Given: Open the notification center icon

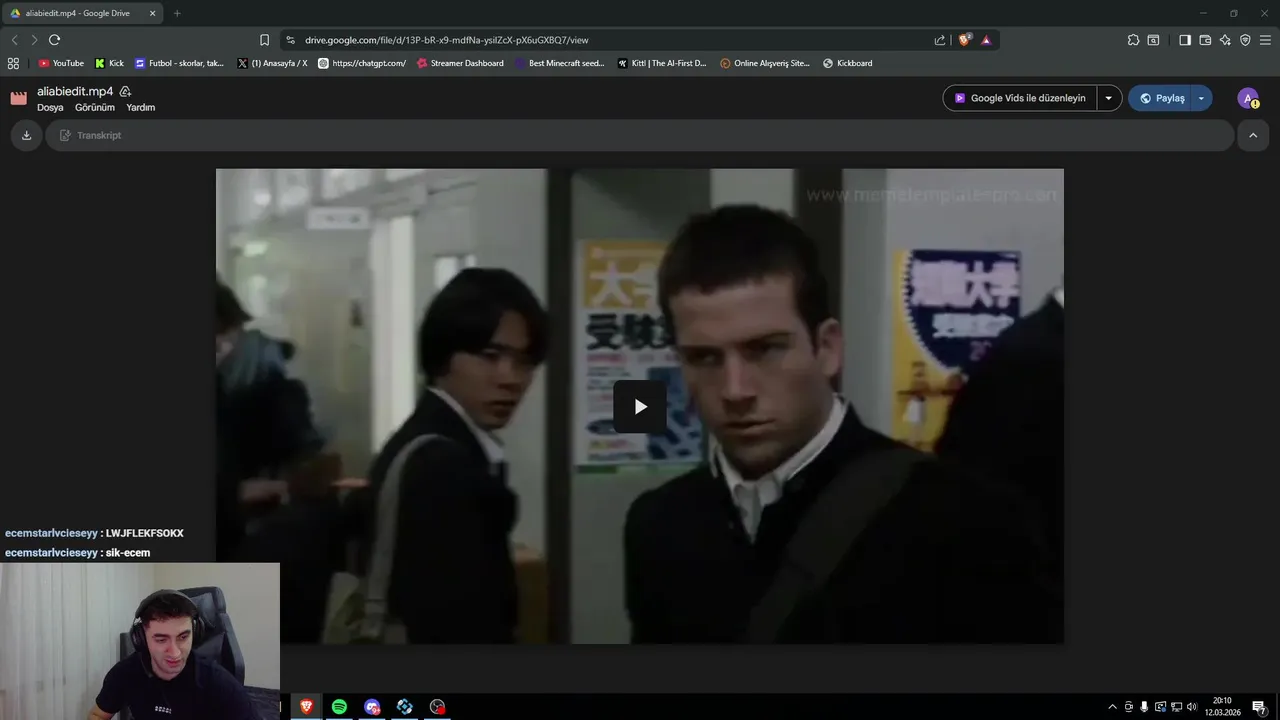Looking at the screenshot, I should [1259, 707].
